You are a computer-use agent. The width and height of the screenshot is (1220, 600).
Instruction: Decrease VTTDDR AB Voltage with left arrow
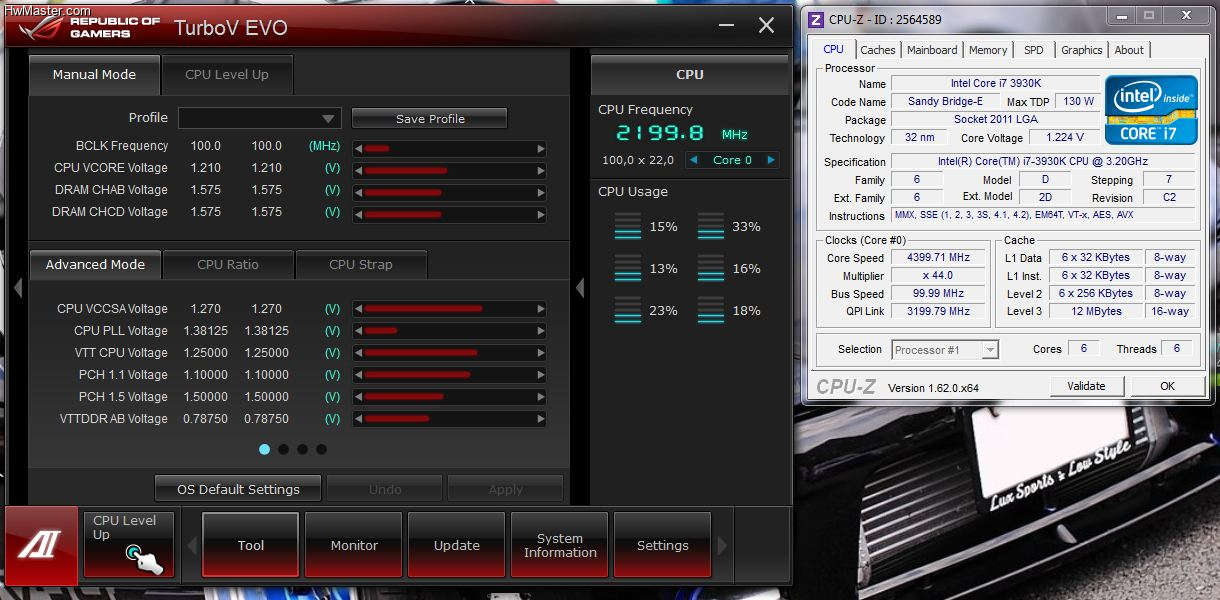click(x=359, y=419)
